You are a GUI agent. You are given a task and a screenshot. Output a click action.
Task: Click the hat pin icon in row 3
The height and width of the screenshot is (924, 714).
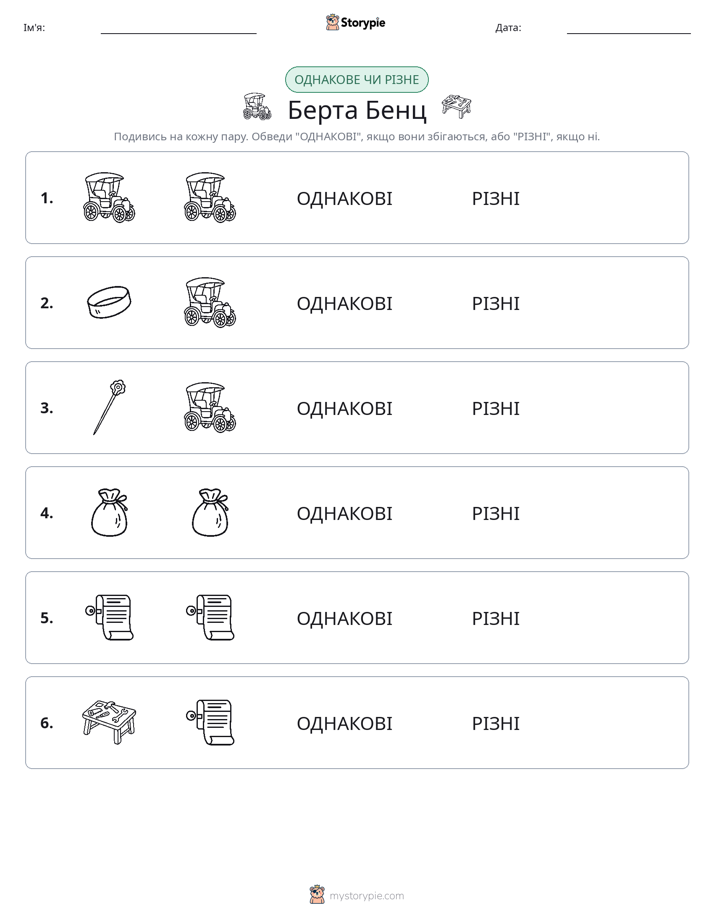[110, 407]
